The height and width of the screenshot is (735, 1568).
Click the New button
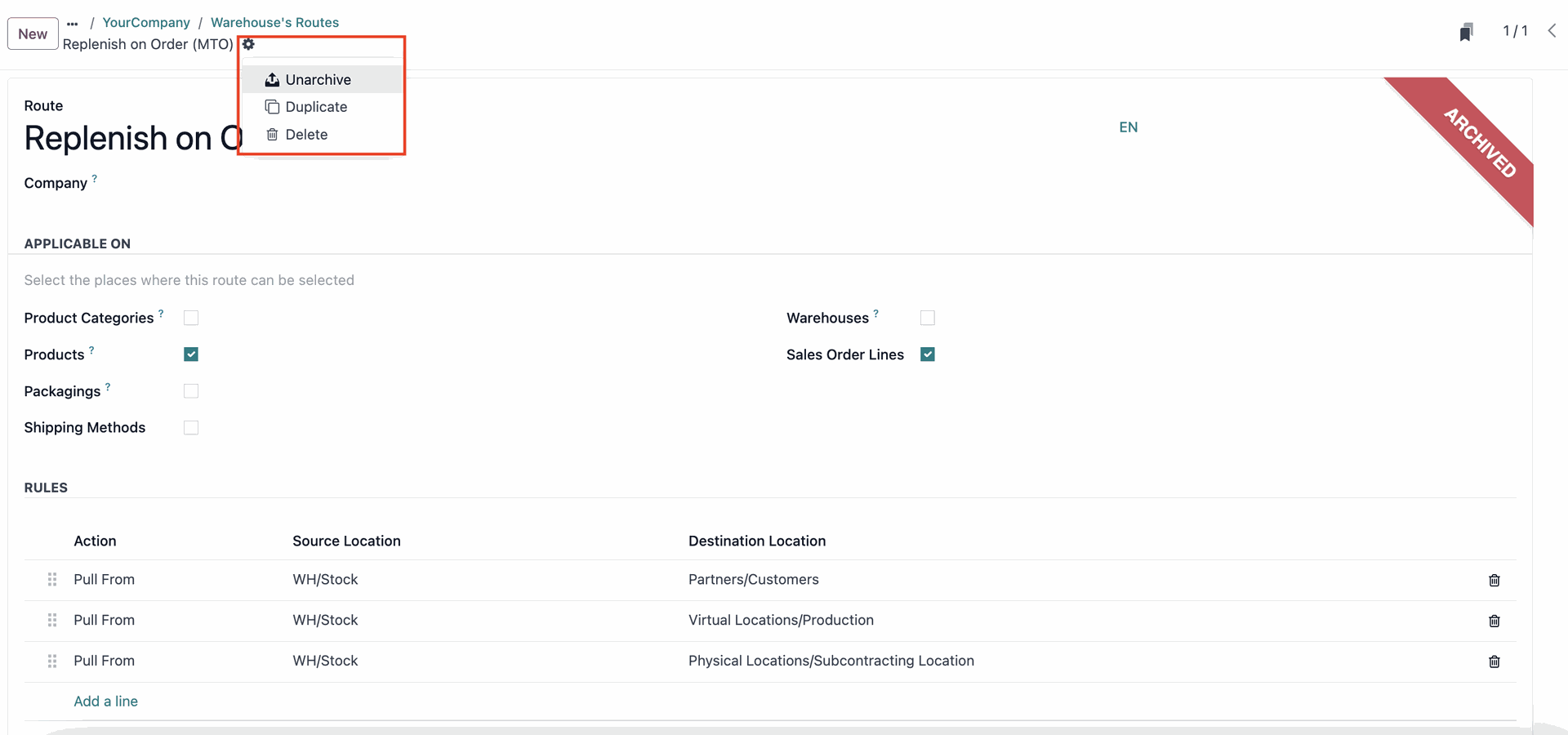point(32,33)
